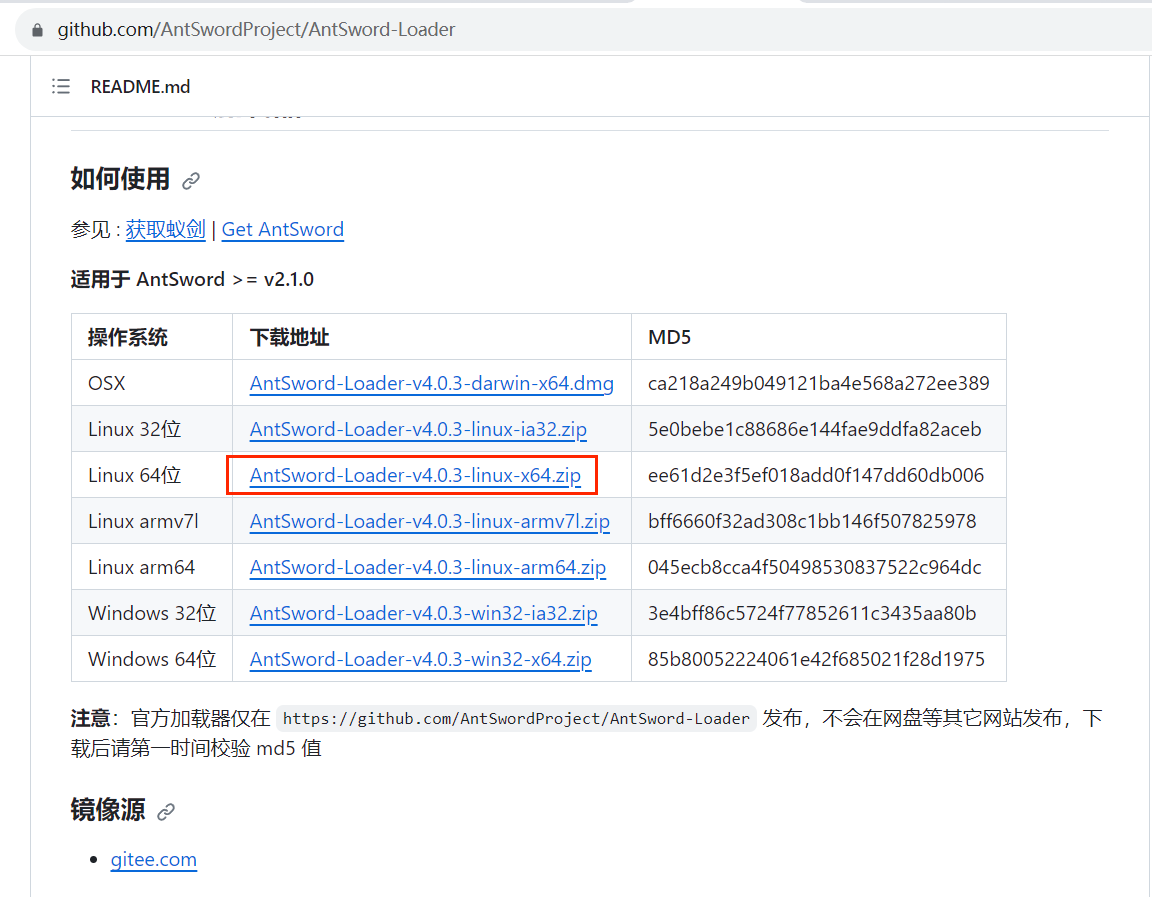Download AntSword-Loader-v4.0.3-linux-x64.zip
The width and height of the screenshot is (1152, 897).
tap(415, 475)
